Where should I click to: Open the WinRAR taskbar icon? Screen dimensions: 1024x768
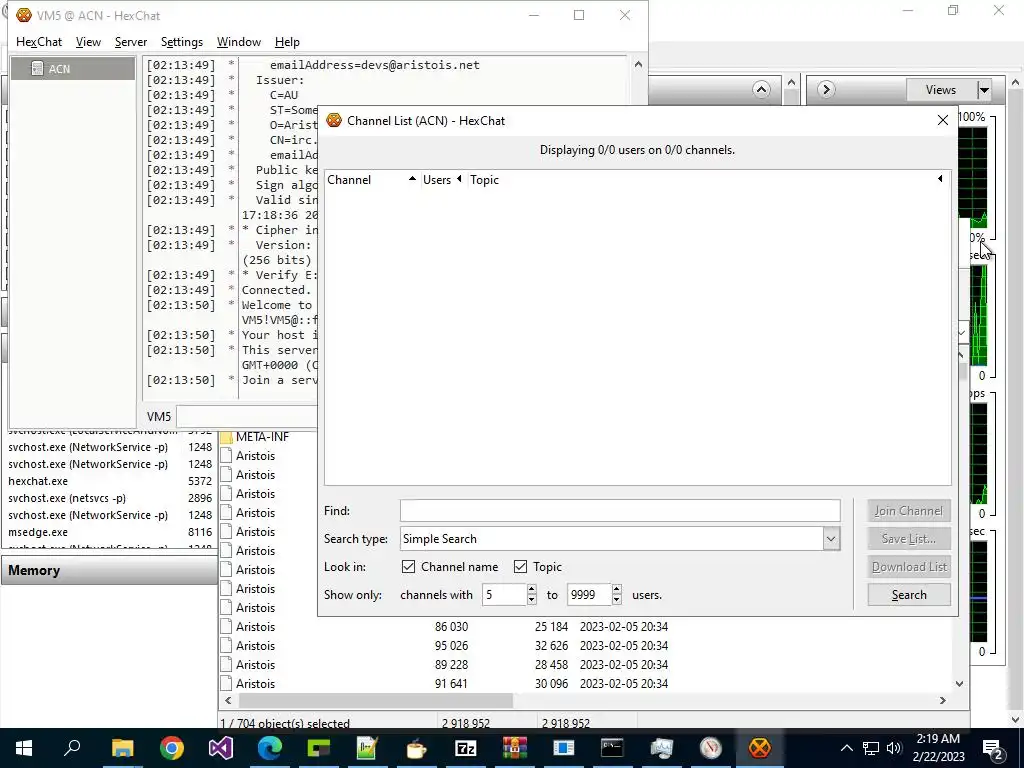[x=515, y=748]
